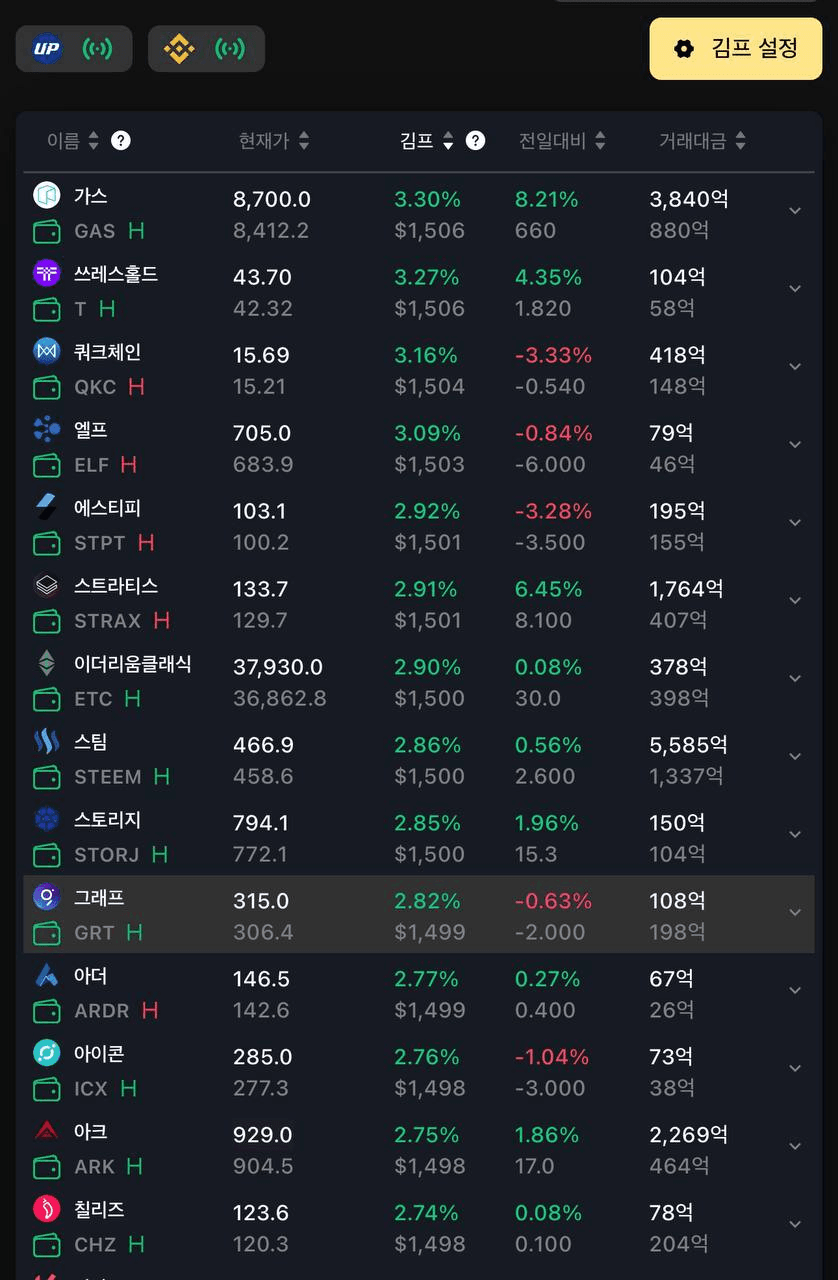Click the STEEM coin logo icon

click(x=47, y=741)
